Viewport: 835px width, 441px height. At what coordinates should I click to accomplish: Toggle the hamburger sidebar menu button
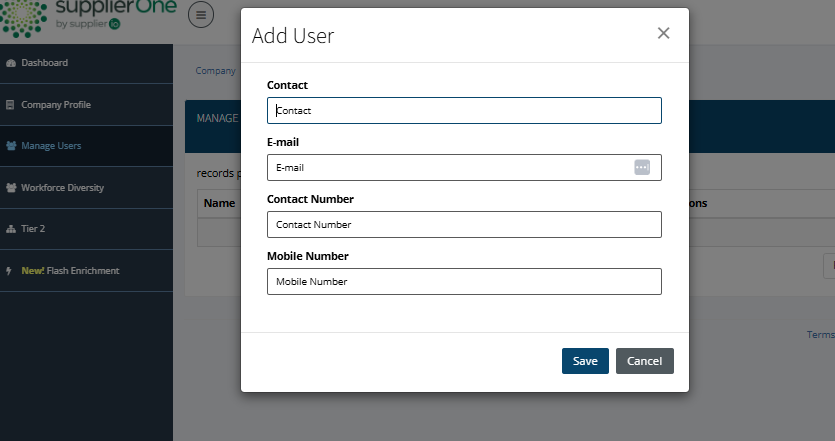point(201,15)
